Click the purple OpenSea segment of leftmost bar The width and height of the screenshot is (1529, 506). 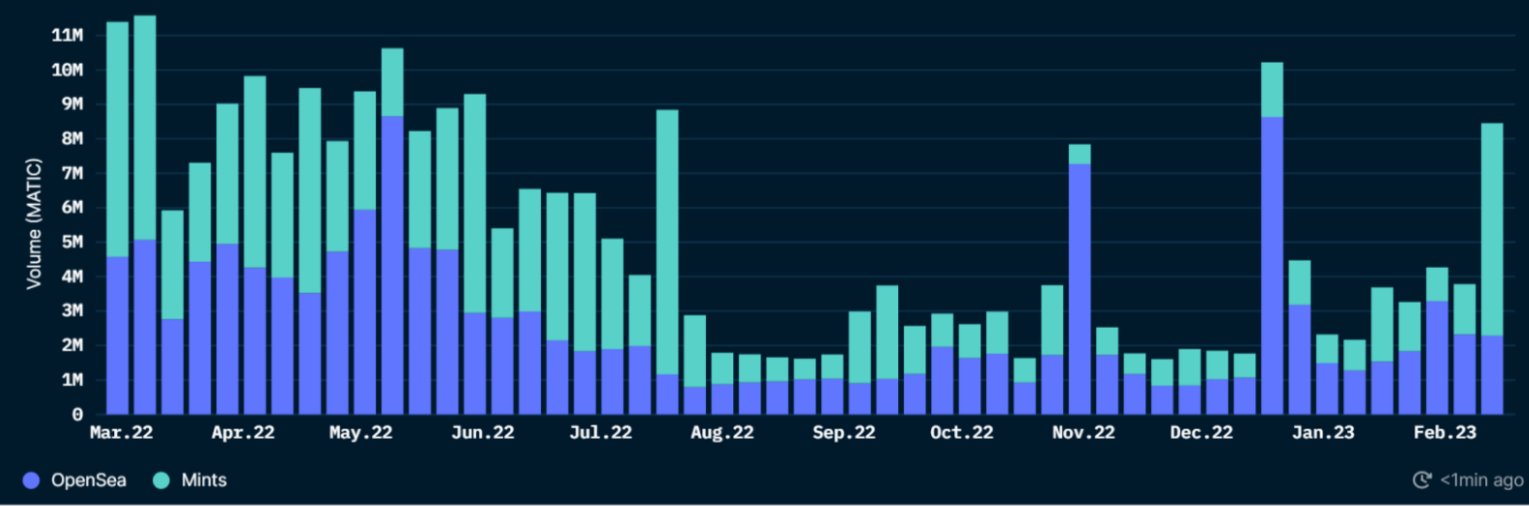[x=117, y=335]
